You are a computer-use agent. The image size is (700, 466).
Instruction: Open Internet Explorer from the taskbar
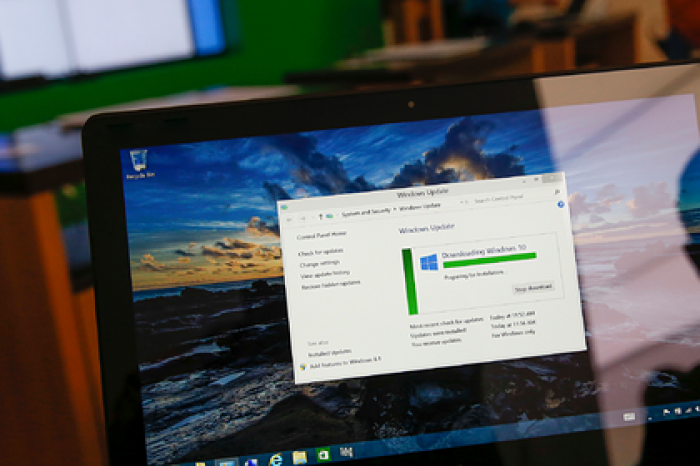point(276,459)
